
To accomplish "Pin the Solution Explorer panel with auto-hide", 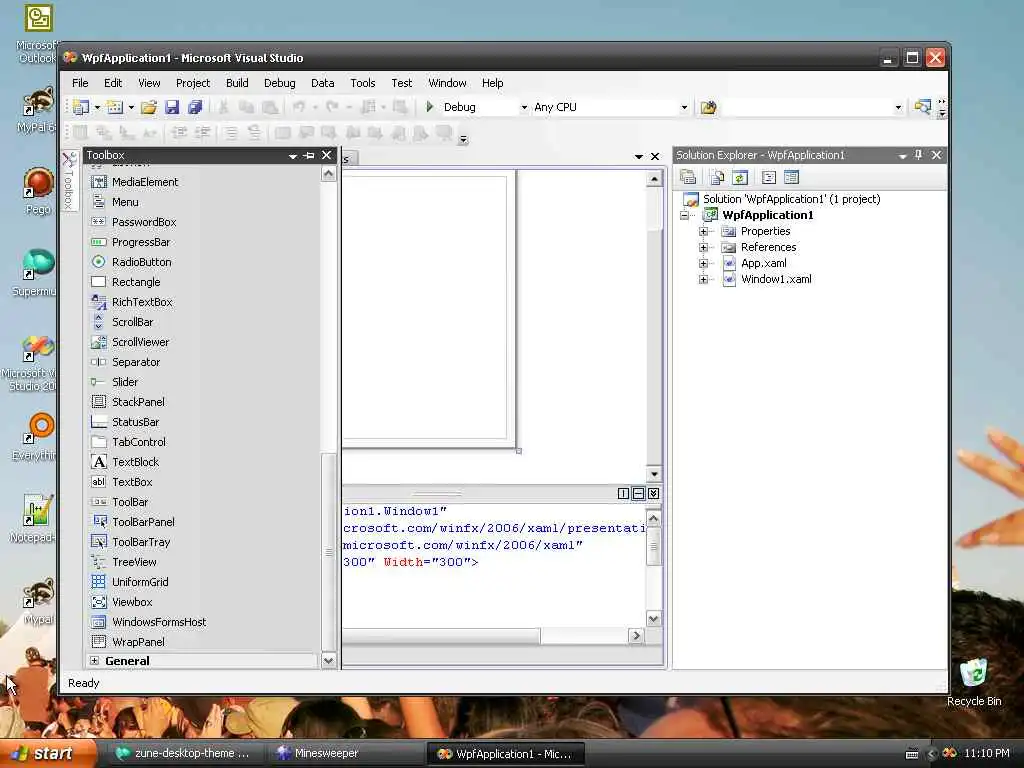I will (x=918, y=155).
